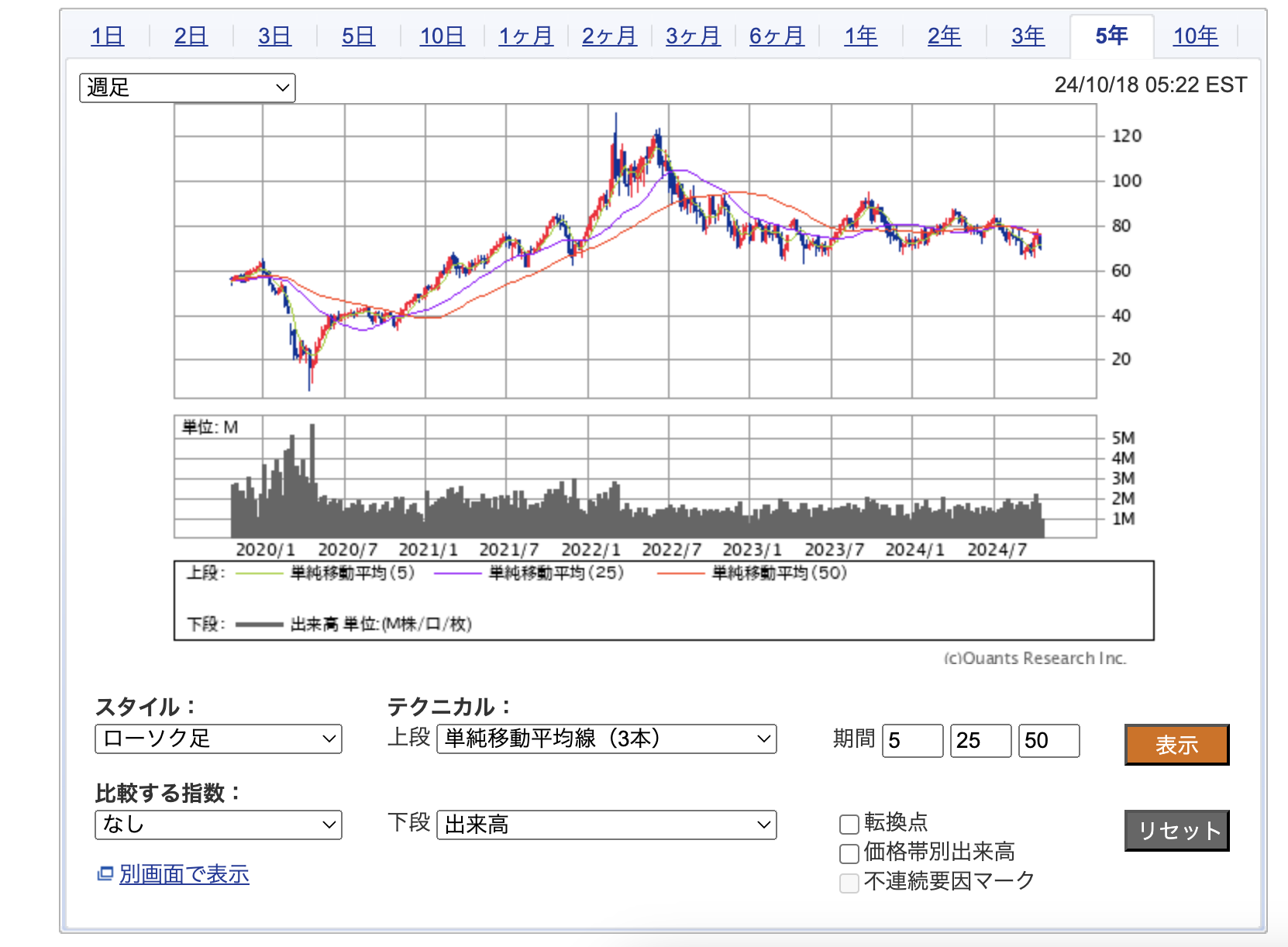Viewport: 1288px width, 947px height.
Task: Select the 10年 period tab
Action: click(x=1195, y=36)
